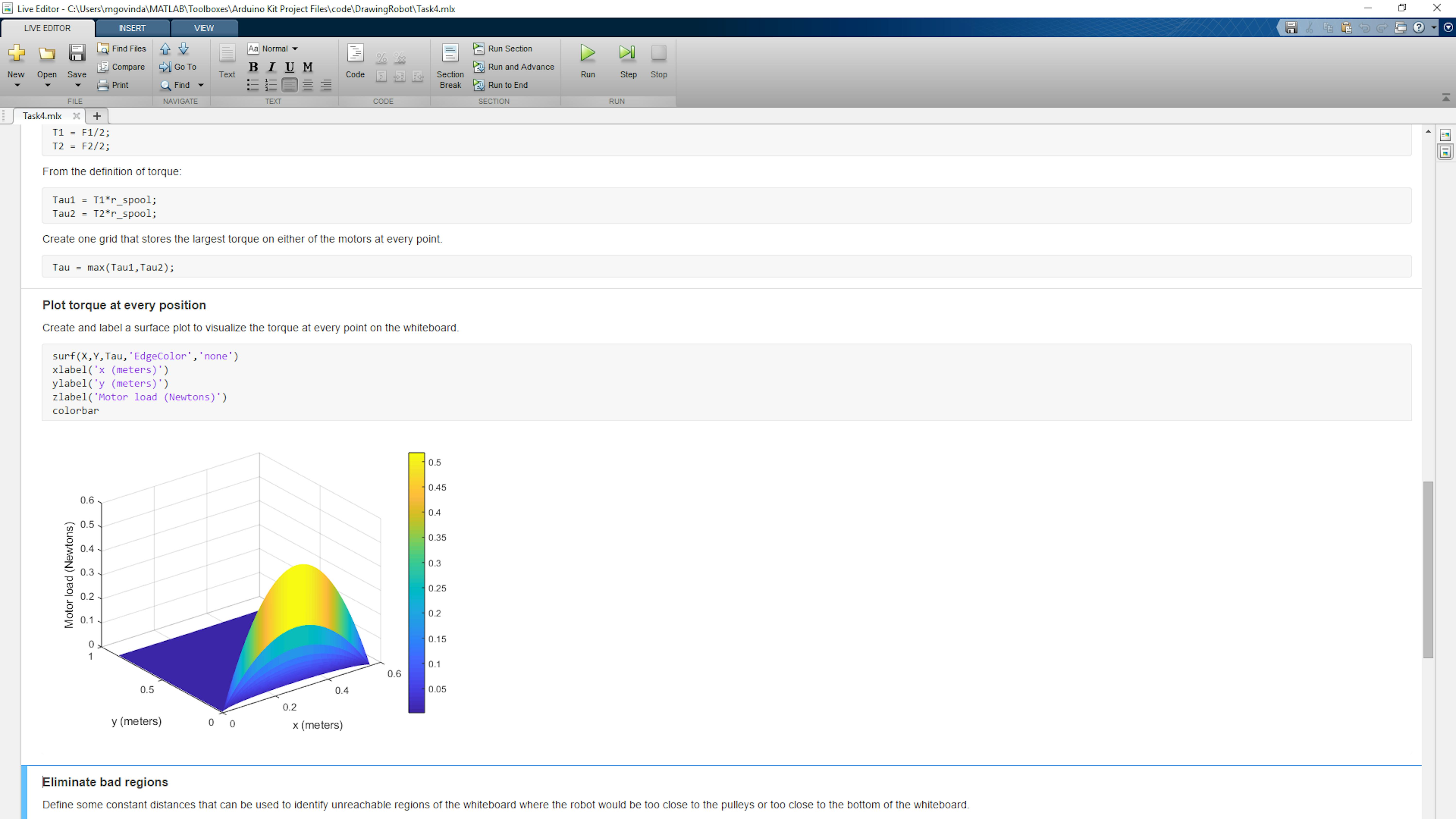Expand the New dropdown arrow
The height and width of the screenshot is (819, 1456).
tap(17, 85)
